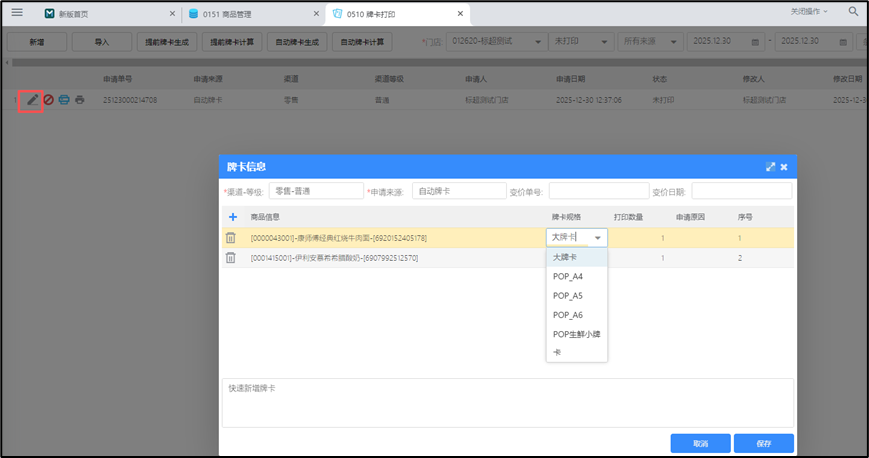The height and width of the screenshot is (458, 869).
Task: Click the black printer icon in the row
Action: 80,100
